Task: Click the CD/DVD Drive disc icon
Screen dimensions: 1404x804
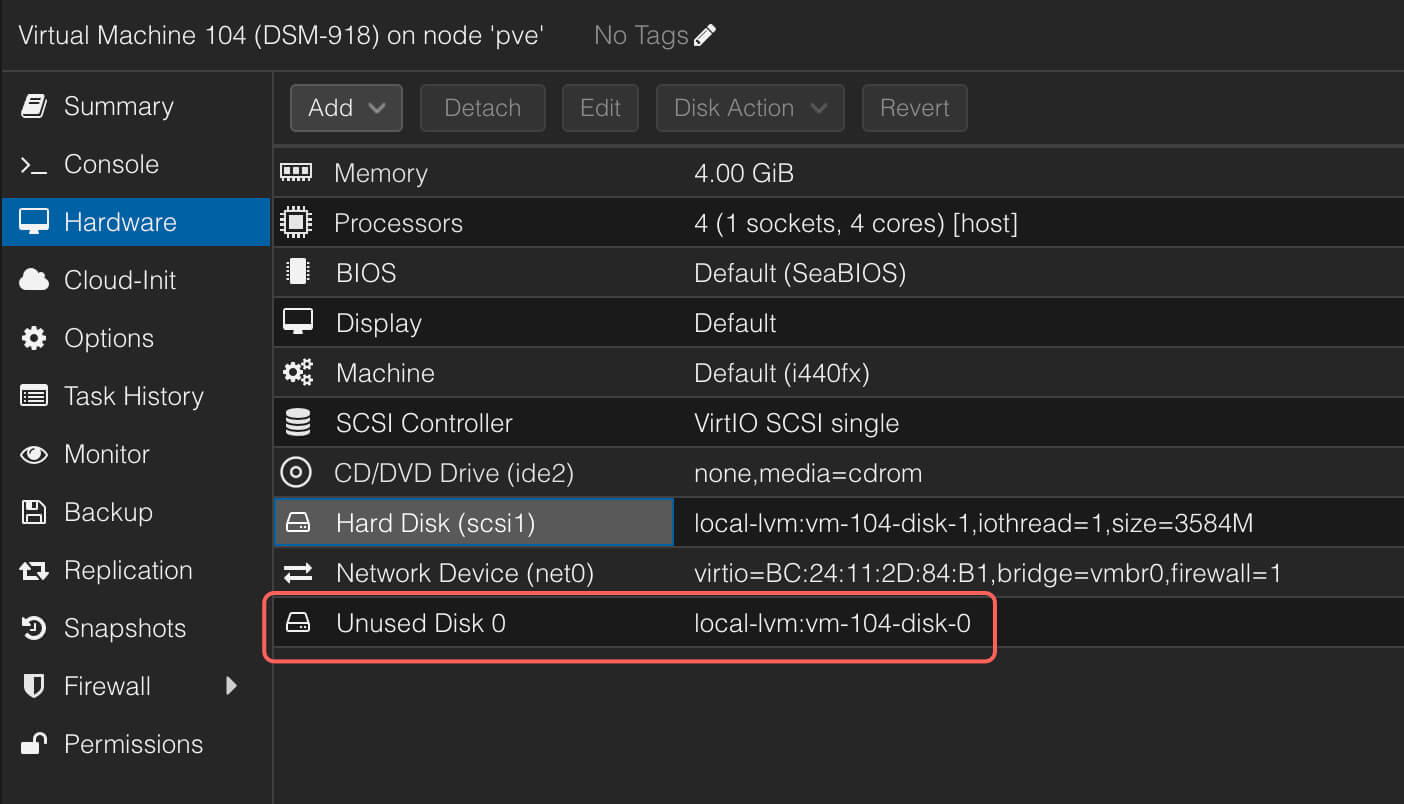Action: [297, 472]
